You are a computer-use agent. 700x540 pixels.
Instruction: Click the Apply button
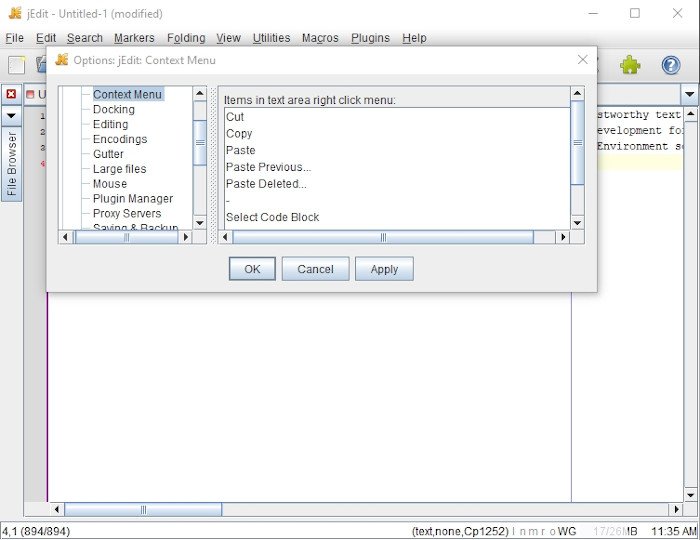(x=384, y=269)
